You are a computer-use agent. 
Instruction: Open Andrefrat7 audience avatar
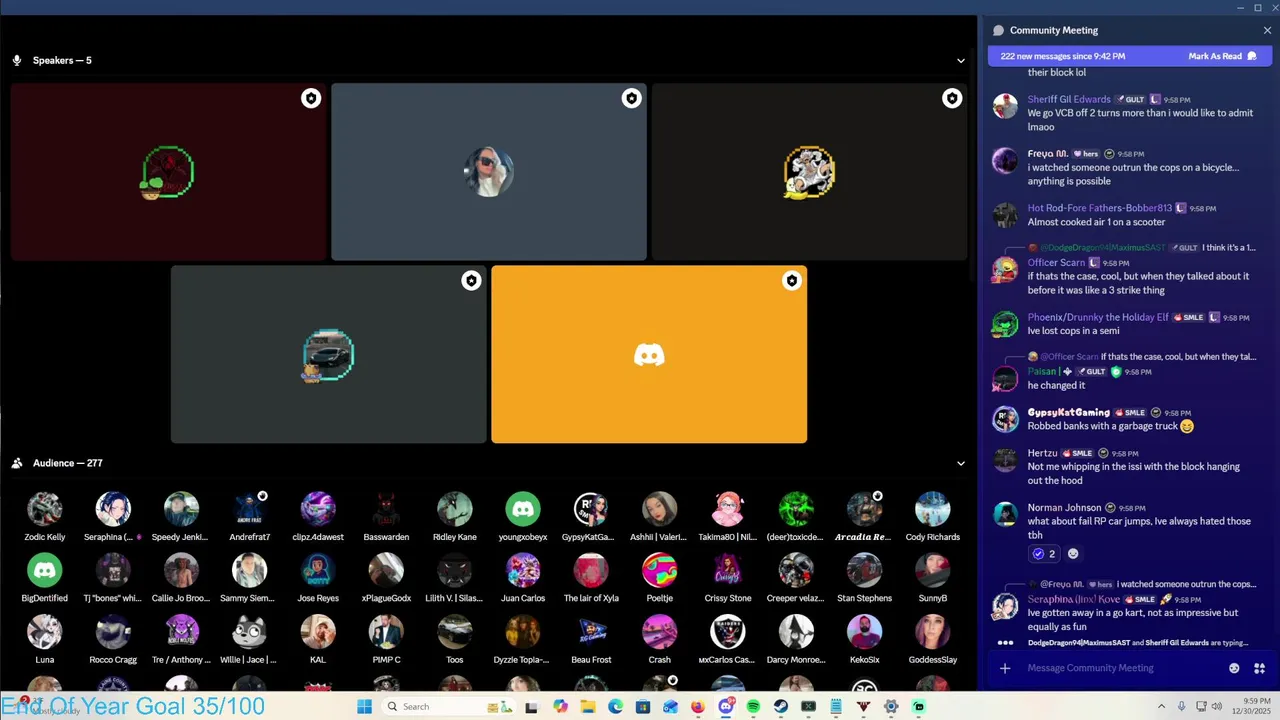249,509
